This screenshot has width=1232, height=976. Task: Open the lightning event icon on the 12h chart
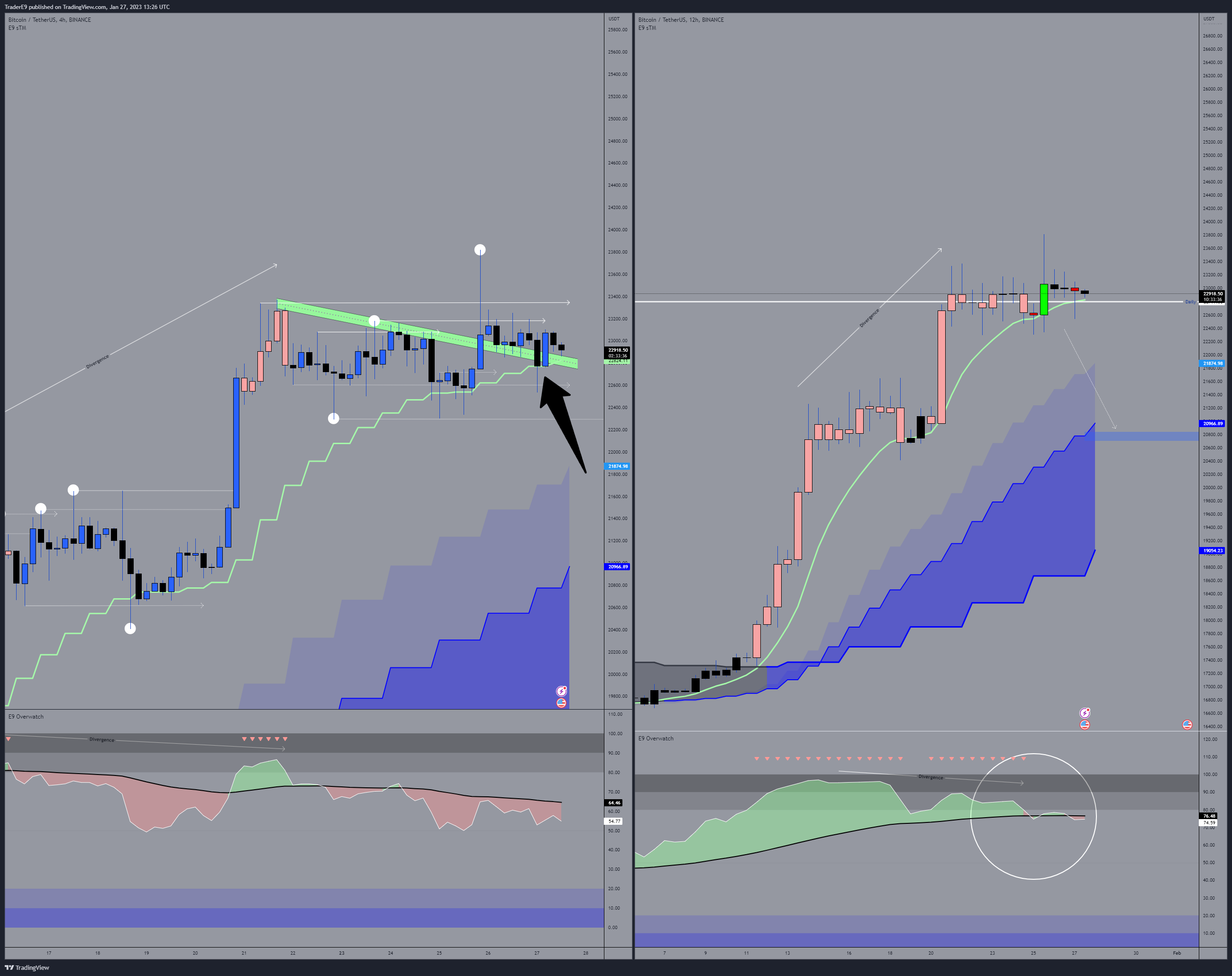[x=1085, y=712]
